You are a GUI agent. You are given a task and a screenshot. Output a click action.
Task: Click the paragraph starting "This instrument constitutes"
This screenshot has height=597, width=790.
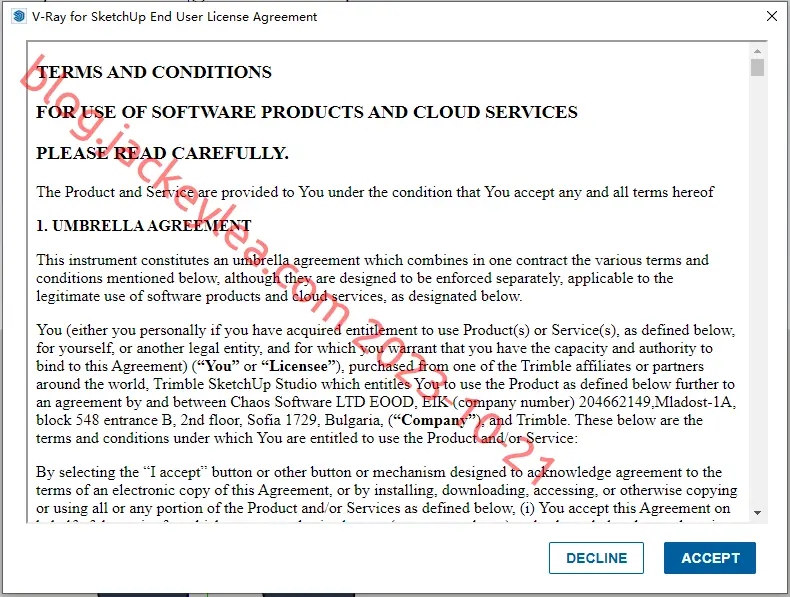click(372, 278)
